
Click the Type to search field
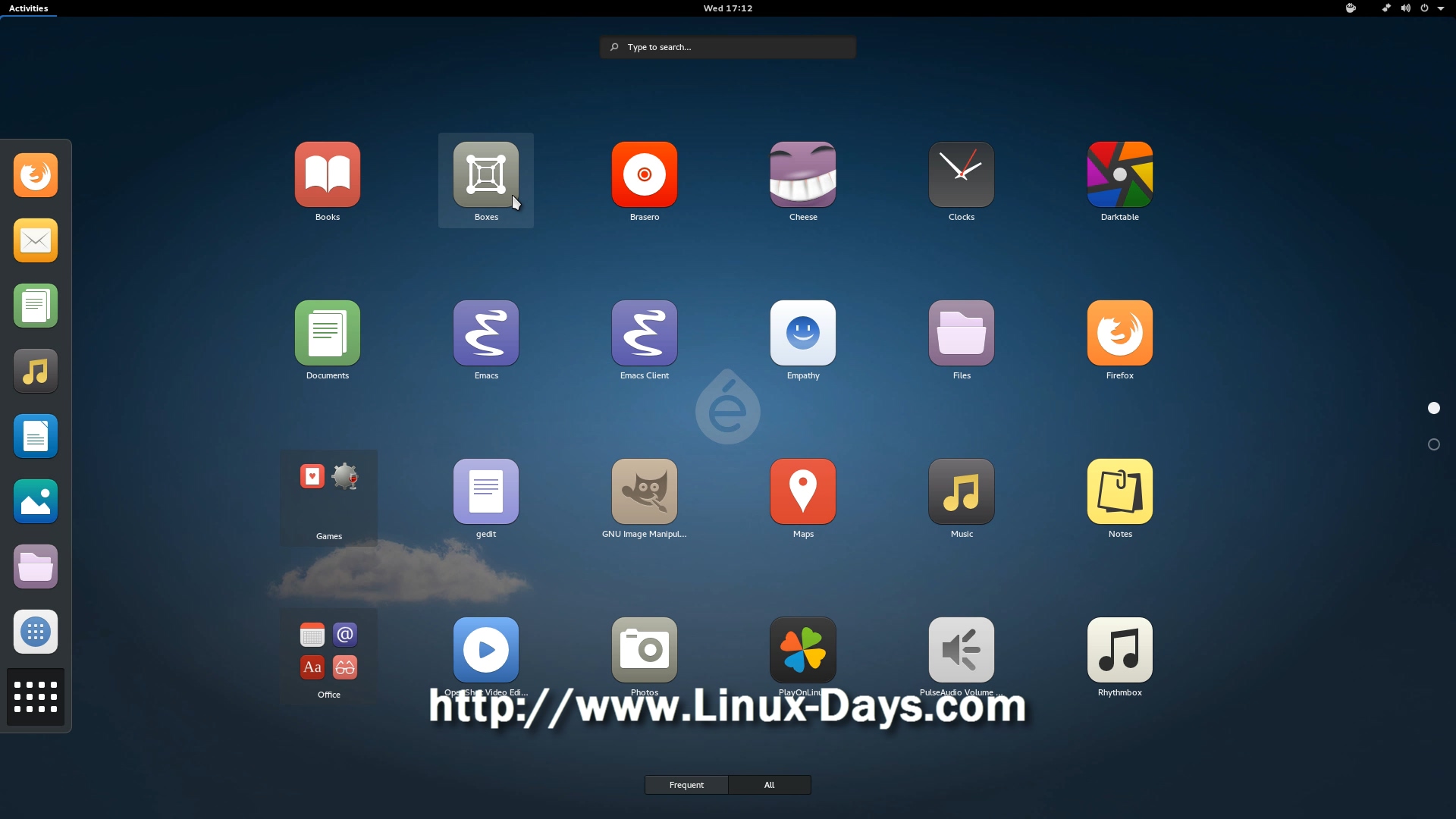[728, 47]
